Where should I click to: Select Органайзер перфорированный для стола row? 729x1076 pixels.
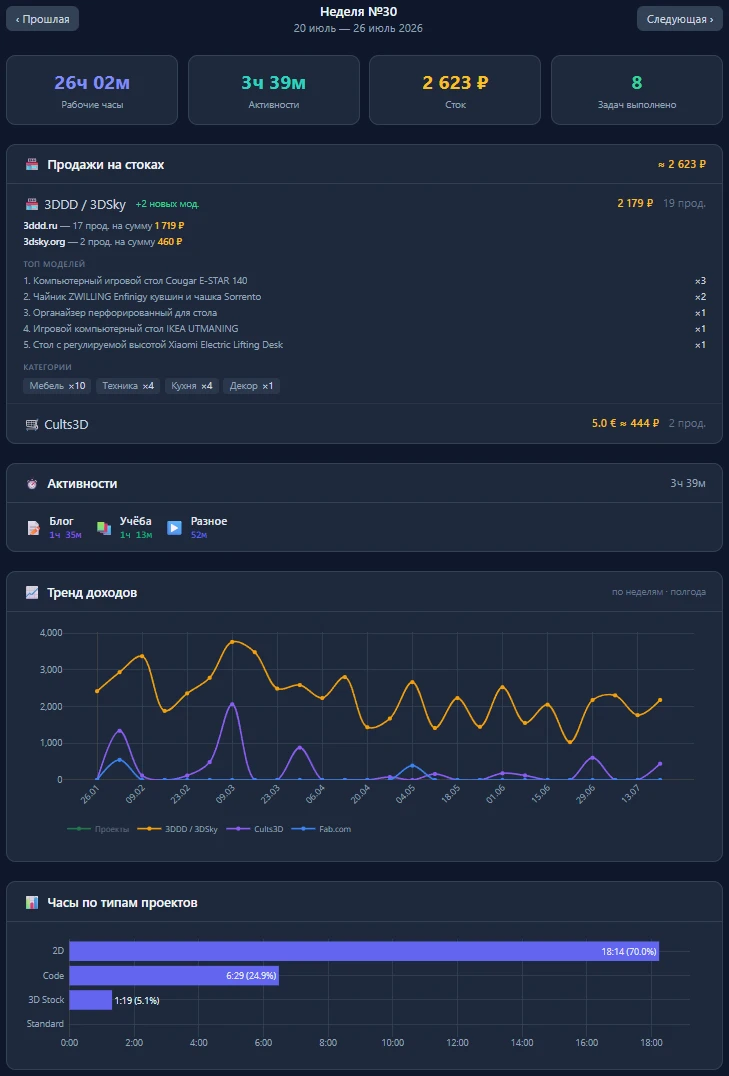(x=364, y=312)
